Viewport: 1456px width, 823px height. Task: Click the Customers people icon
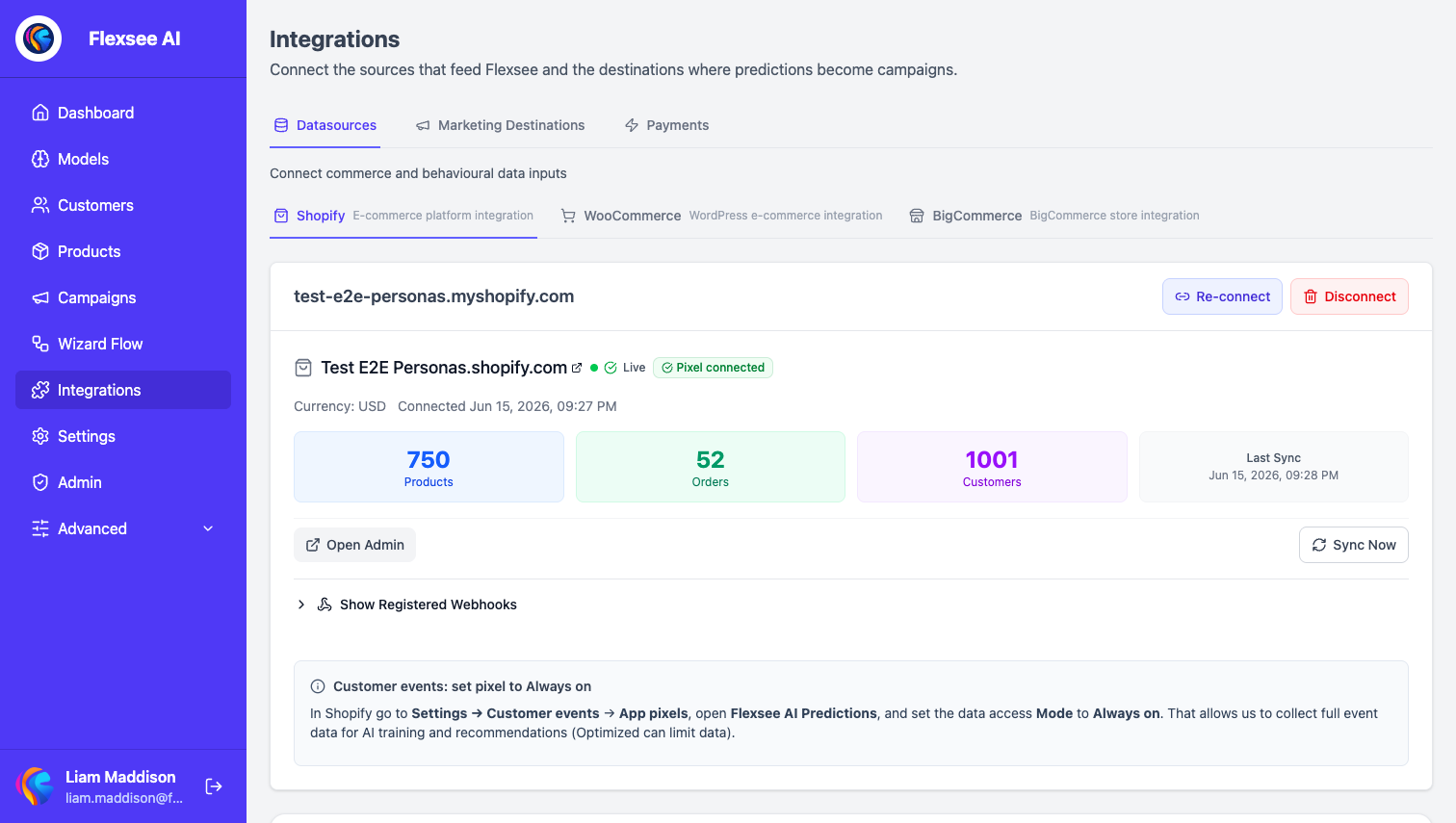coord(40,205)
